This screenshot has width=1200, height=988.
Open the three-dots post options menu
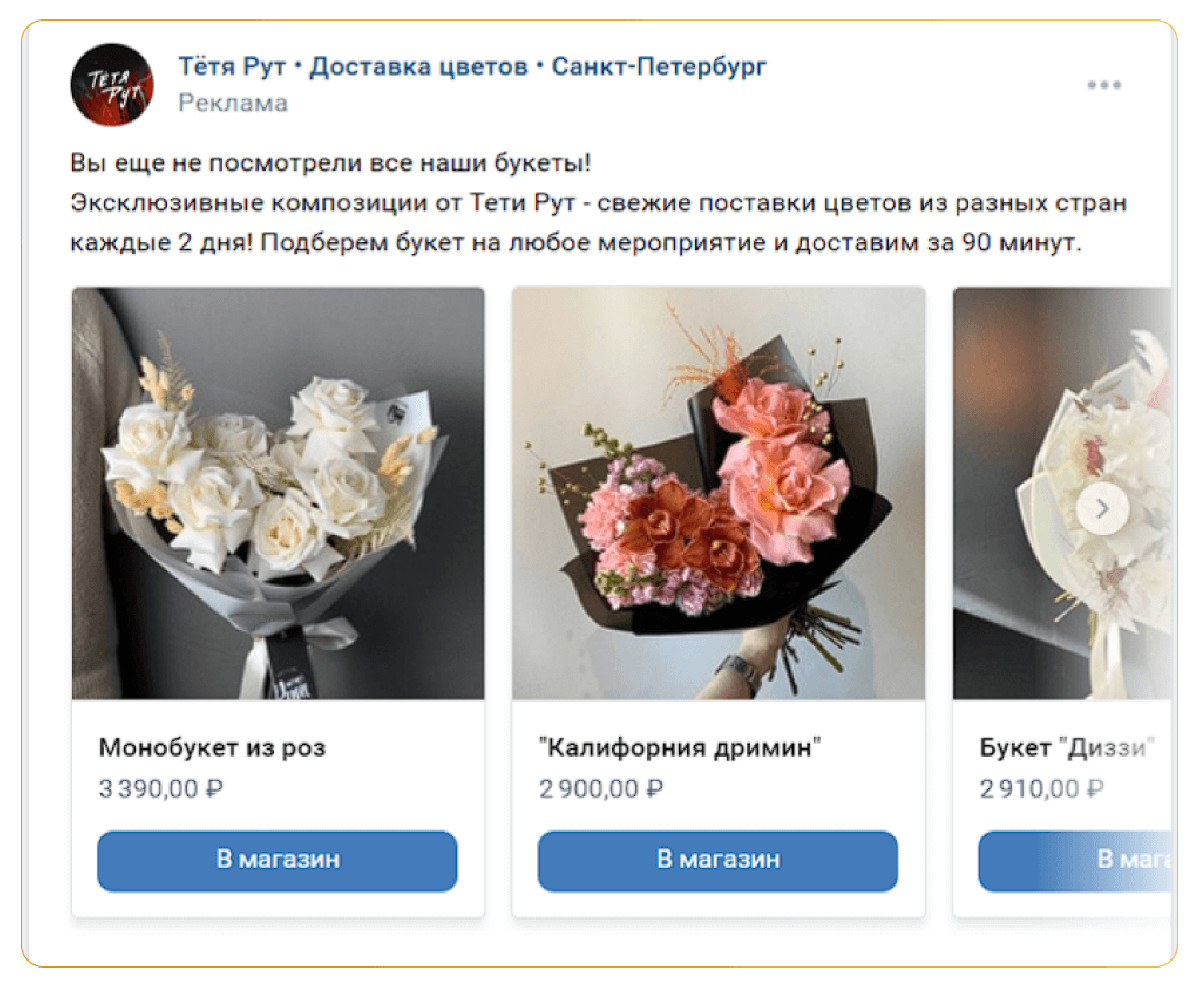pos(1104,86)
